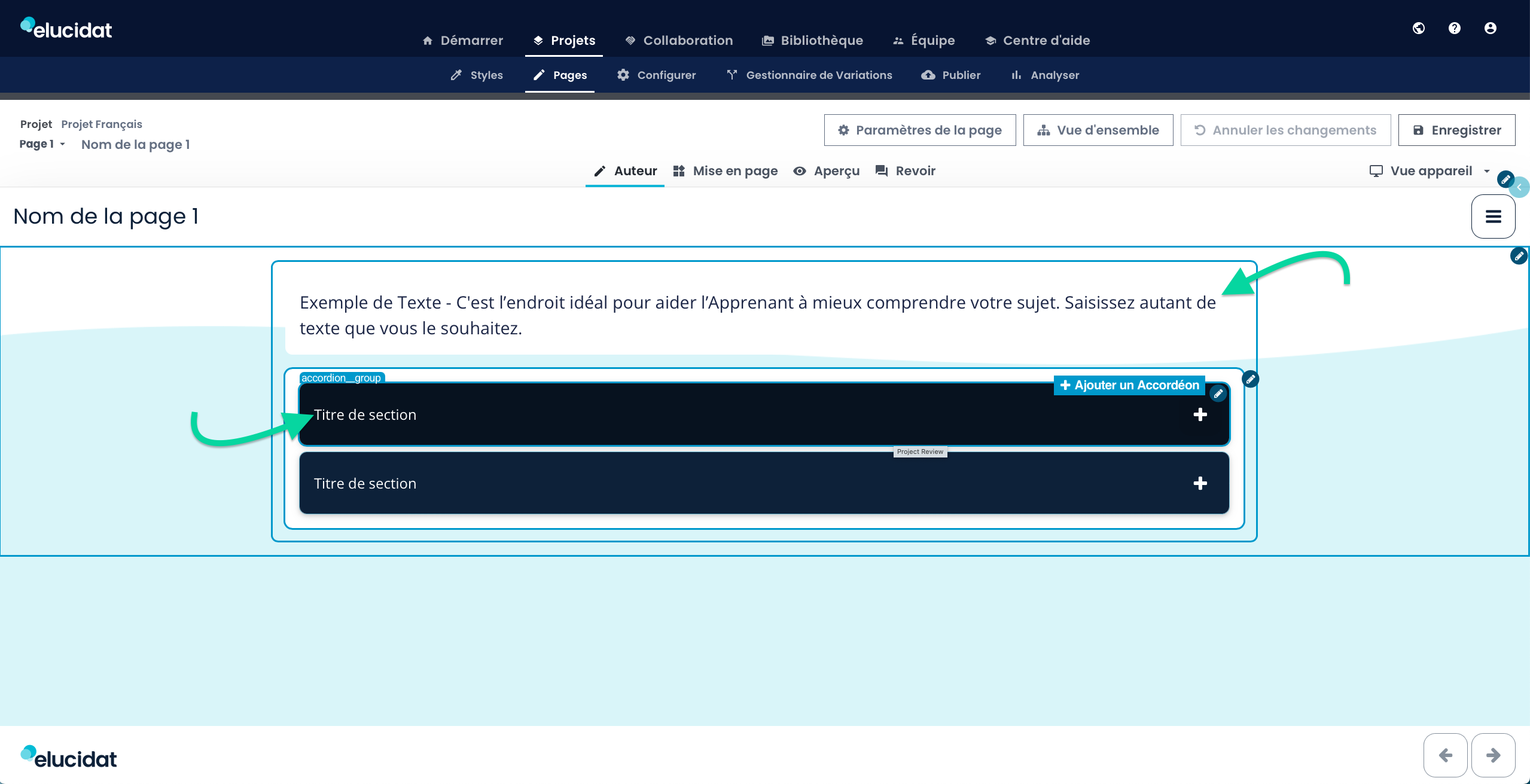Screen dimensions: 1530x784
Task: Click the pencil edit icon on accordion group
Action: point(1251,379)
